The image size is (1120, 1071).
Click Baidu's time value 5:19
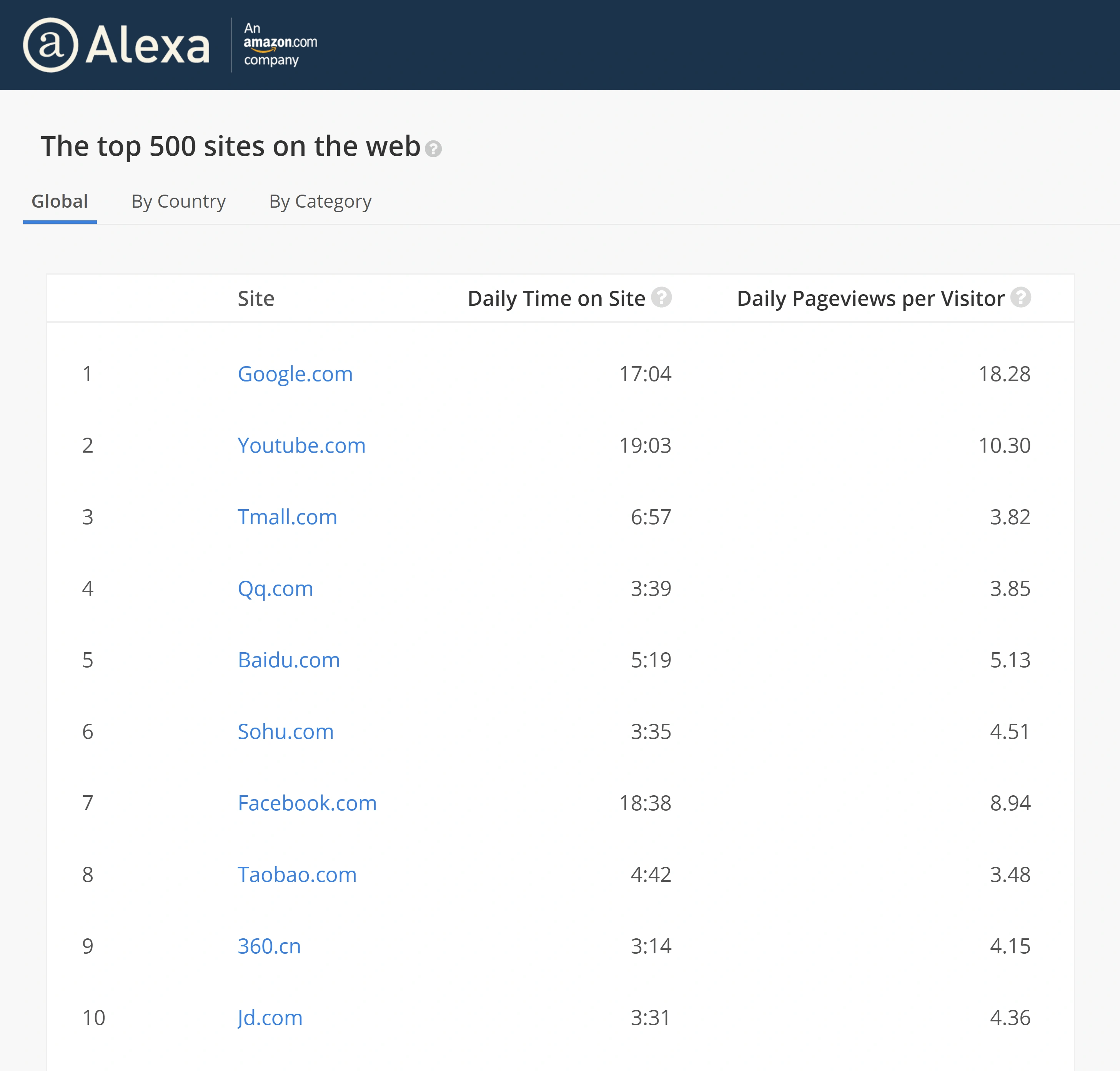click(651, 660)
